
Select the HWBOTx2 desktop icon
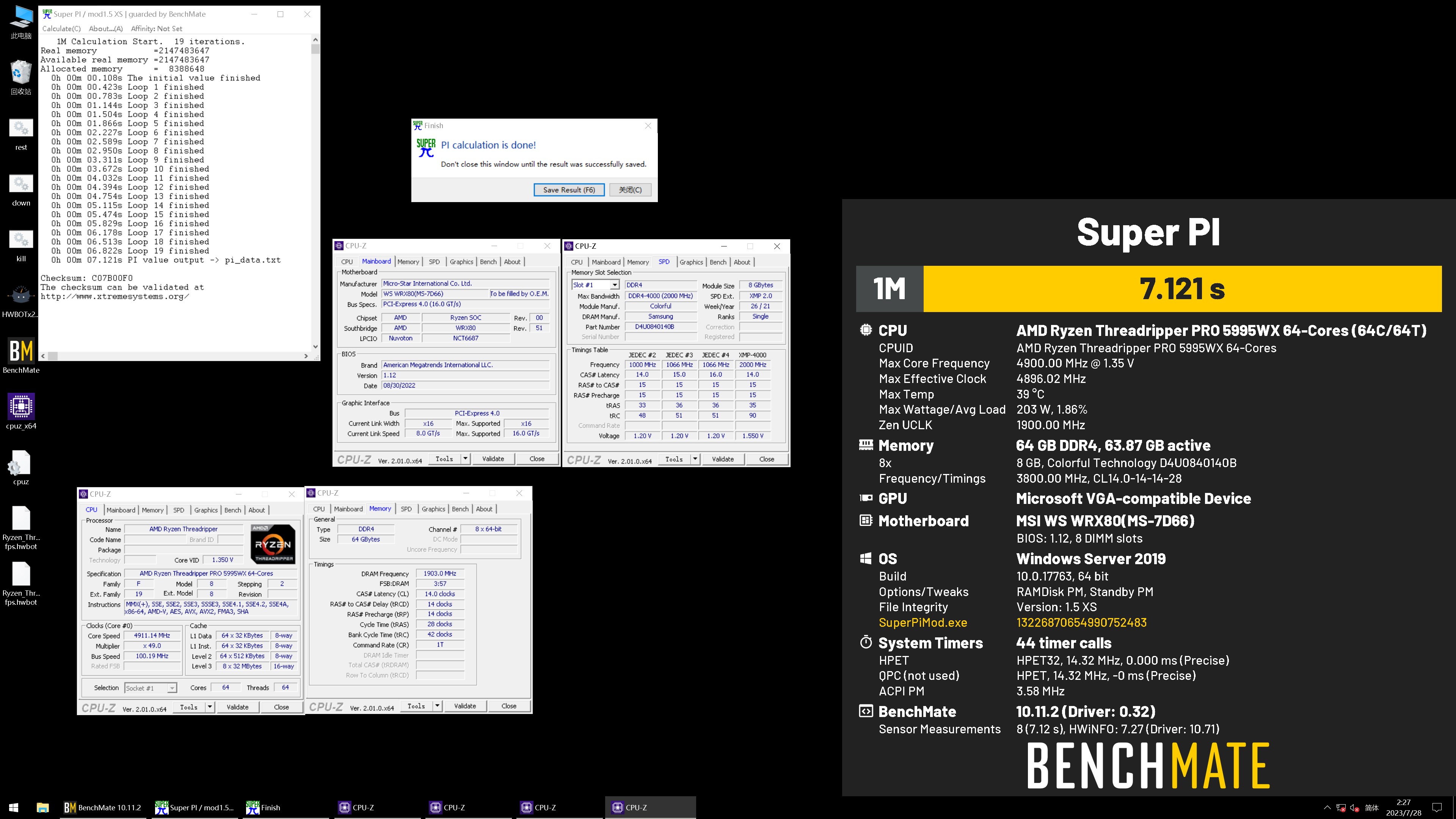pyautogui.click(x=21, y=301)
